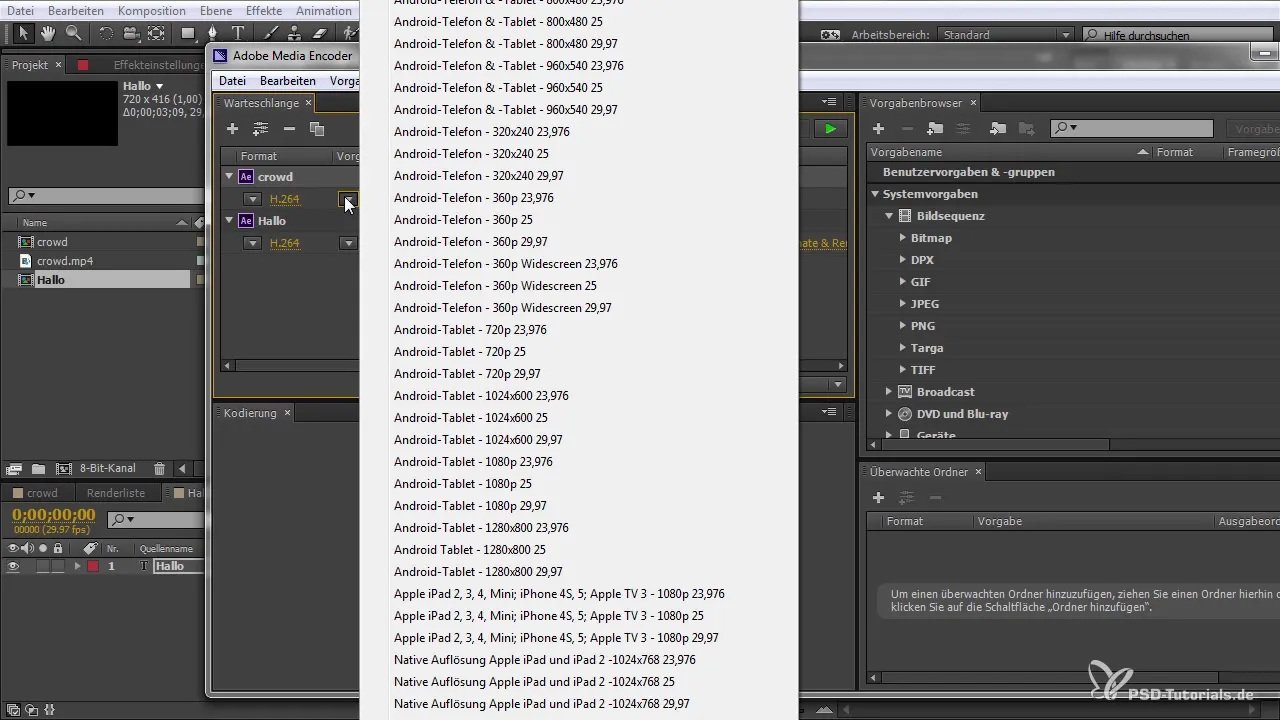The image size is (1280, 720).
Task: Choose preset Android-Tablet - 720p 25
Action: [460, 352]
